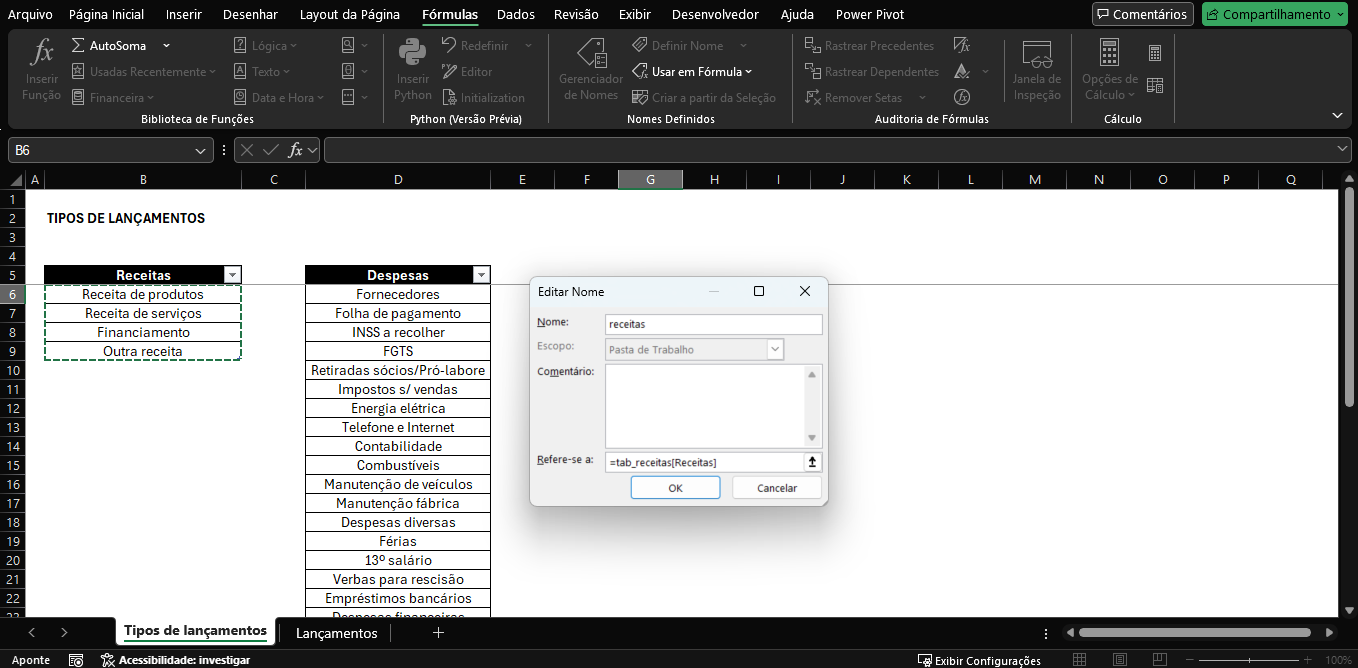Click the Python Redefinir icon
This screenshot has width=1358, height=668.
[x=449, y=46]
